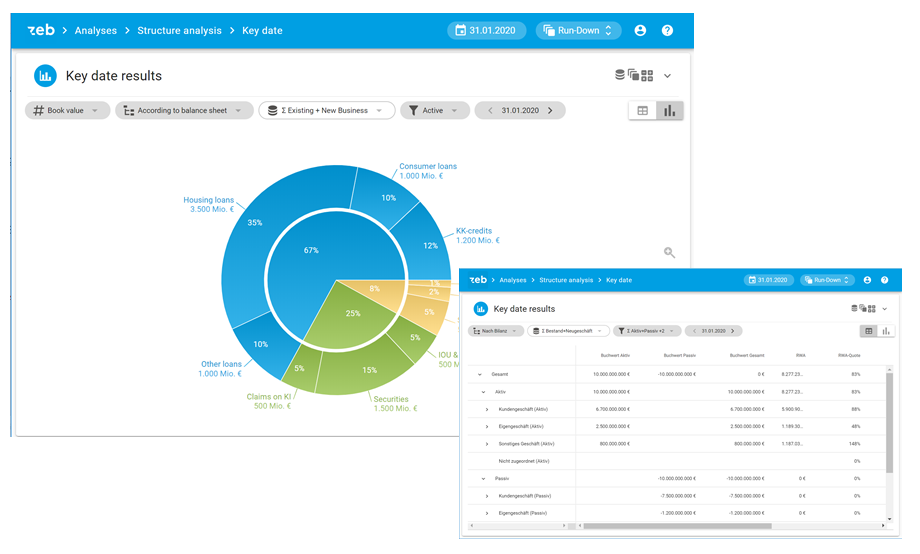Expand the Kundengeschäft (Aktiv) row
The width and height of the screenshot is (920, 554).
click(x=487, y=409)
